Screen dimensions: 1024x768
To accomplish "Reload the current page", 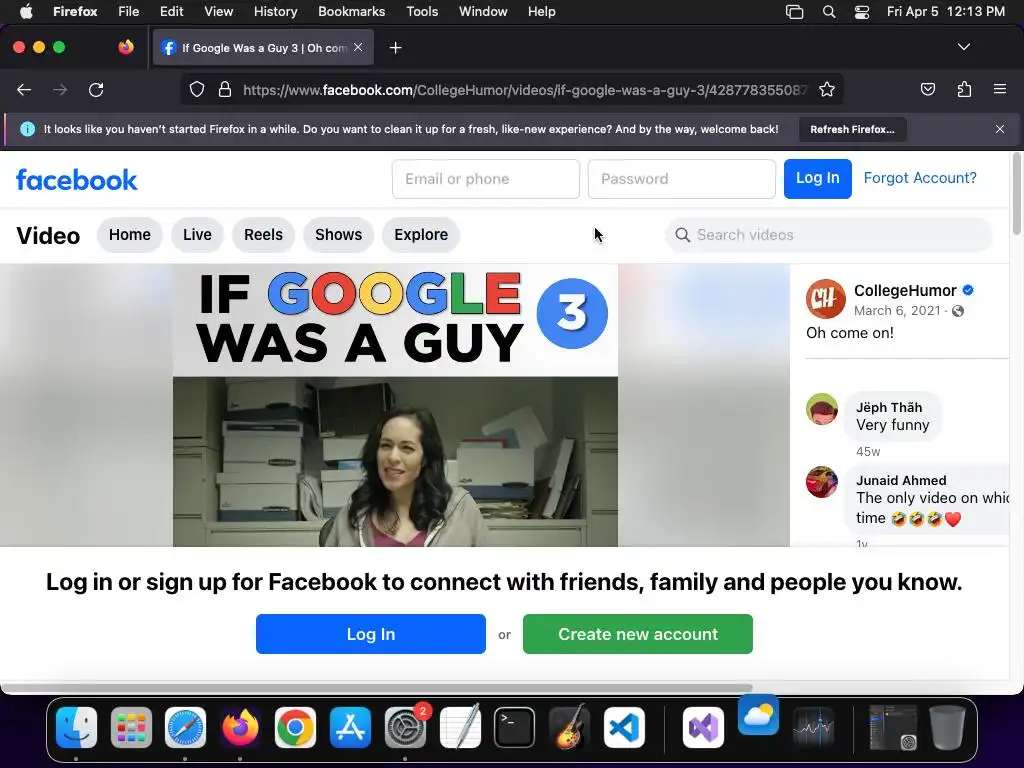I will pyautogui.click(x=96, y=89).
